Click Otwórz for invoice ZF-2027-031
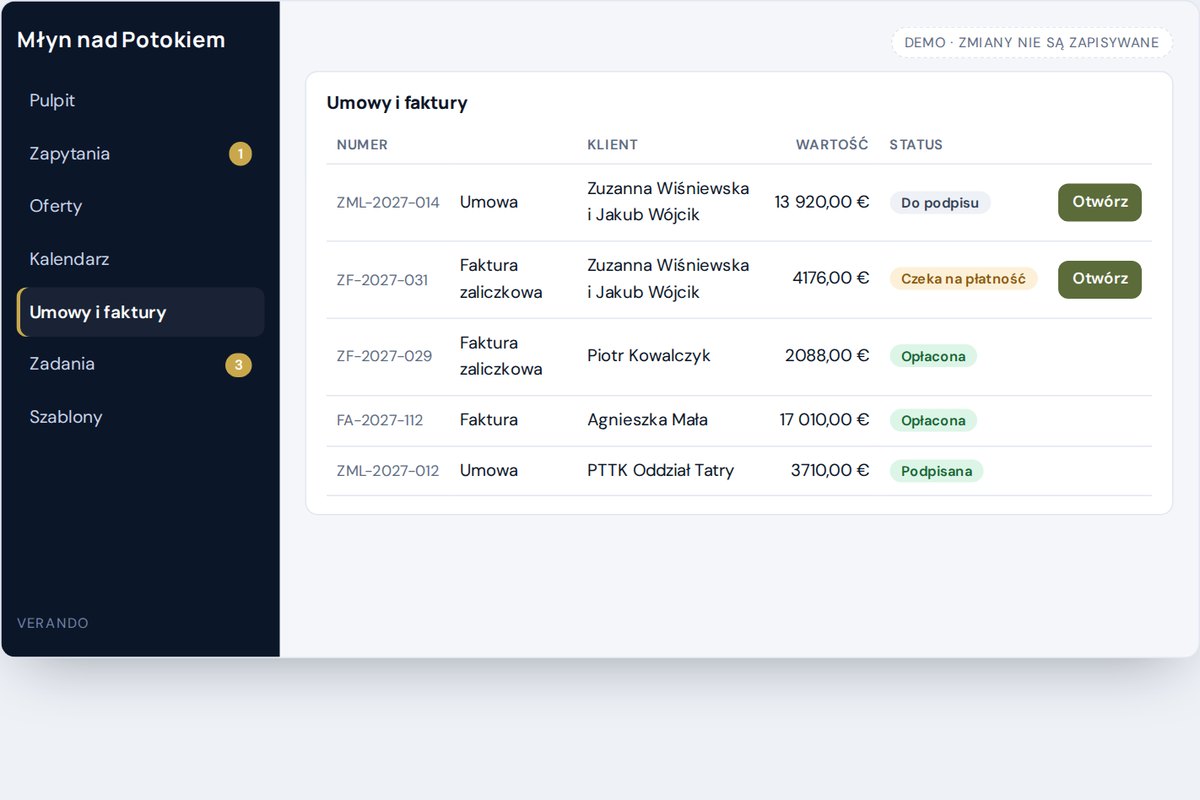Screen dimensions: 1200x800 (x=1099, y=279)
